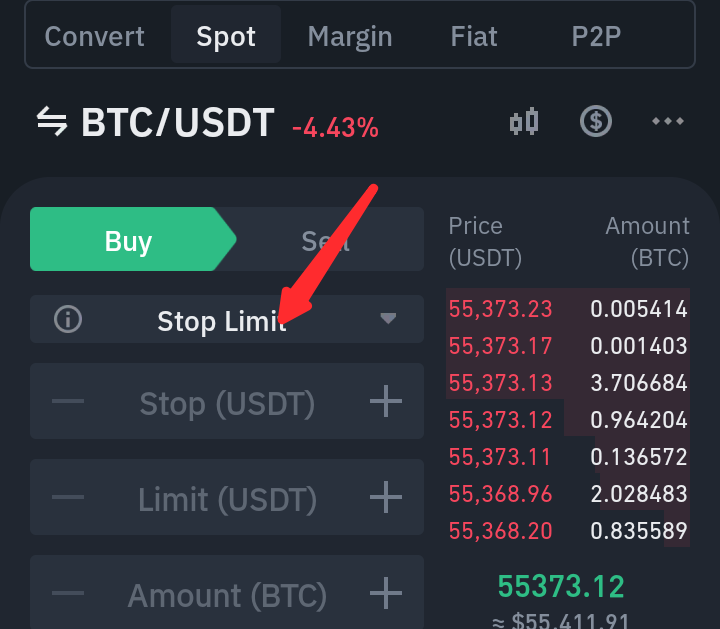Click the dollar coin icon
Image resolution: width=720 pixels, height=629 pixels.
(x=596, y=122)
